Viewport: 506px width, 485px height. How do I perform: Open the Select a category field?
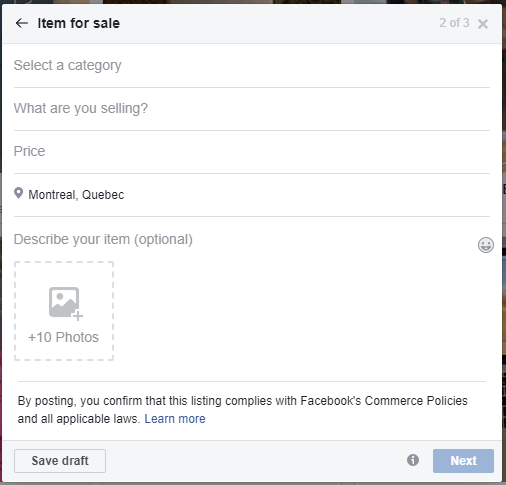pyautogui.click(x=252, y=65)
